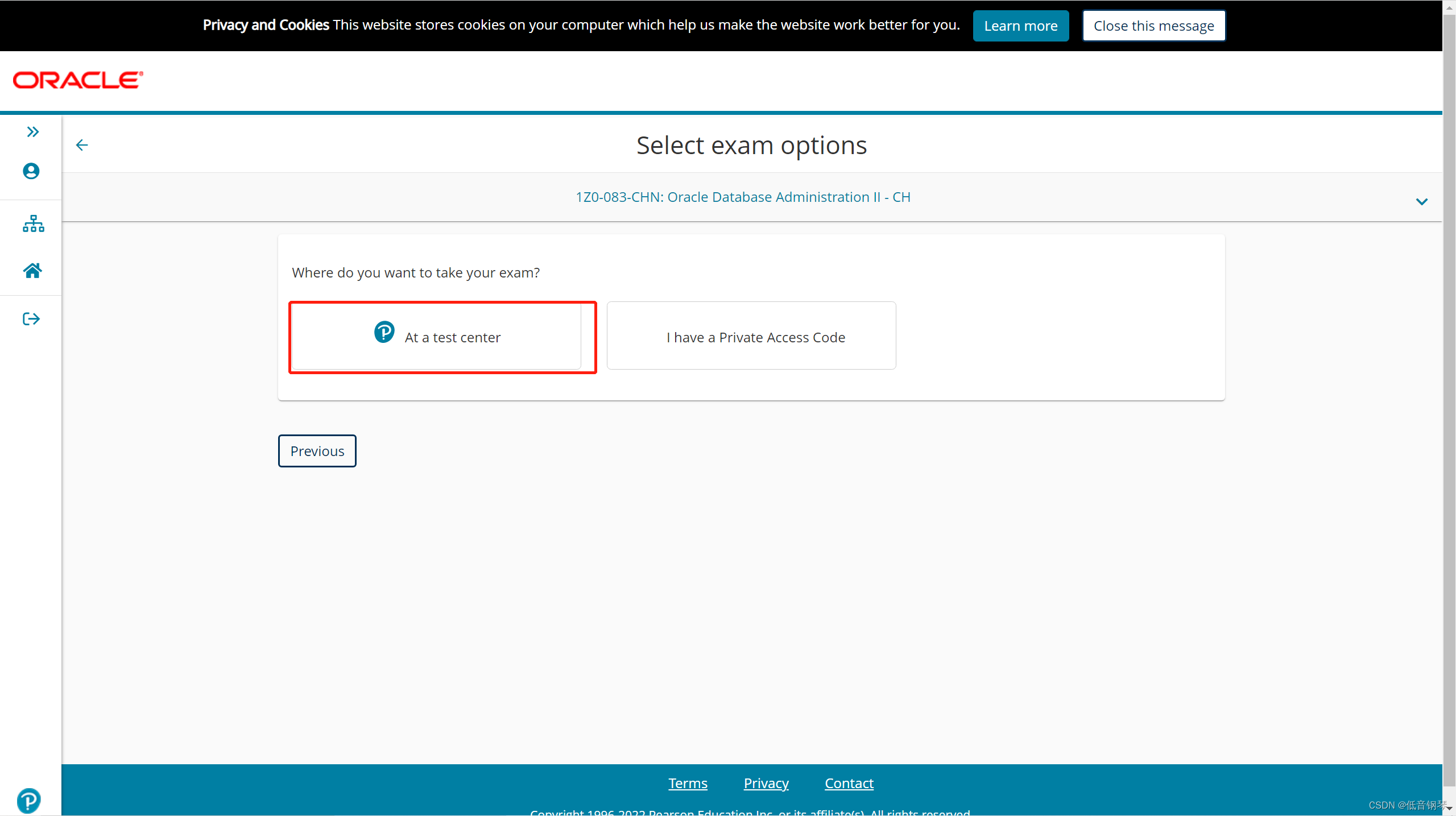Click the Pearson logo at sidebar bottom
Image resolution: width=1456 pixels, height=816 pixels.
28,801
